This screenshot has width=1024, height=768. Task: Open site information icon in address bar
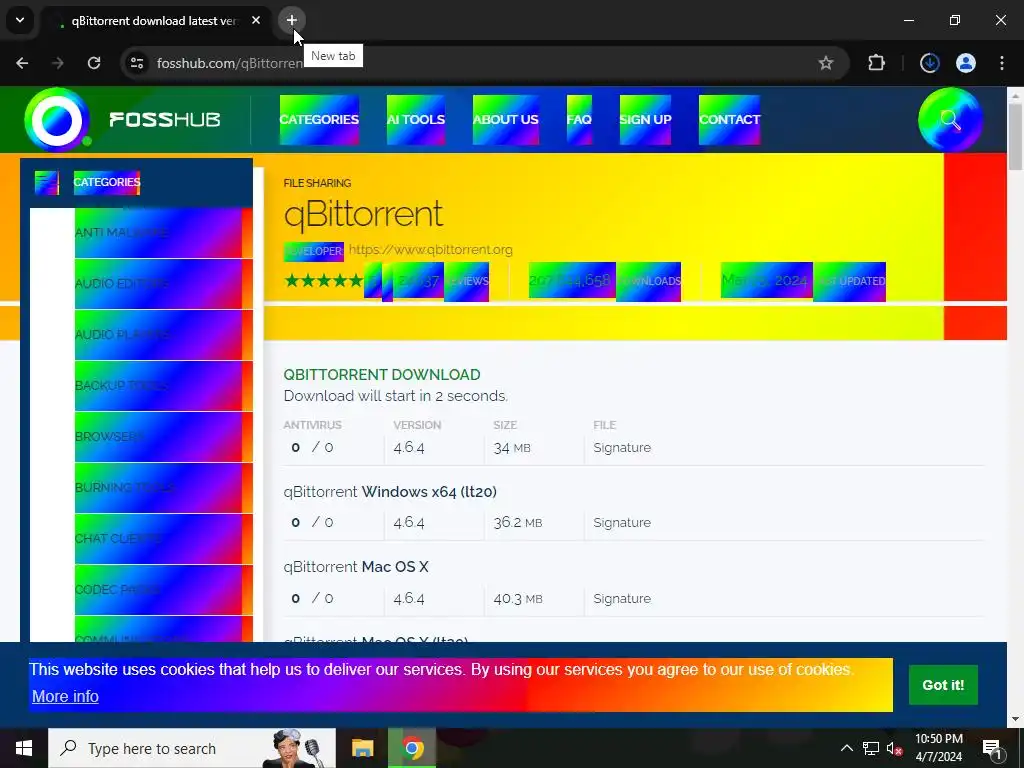137,63
